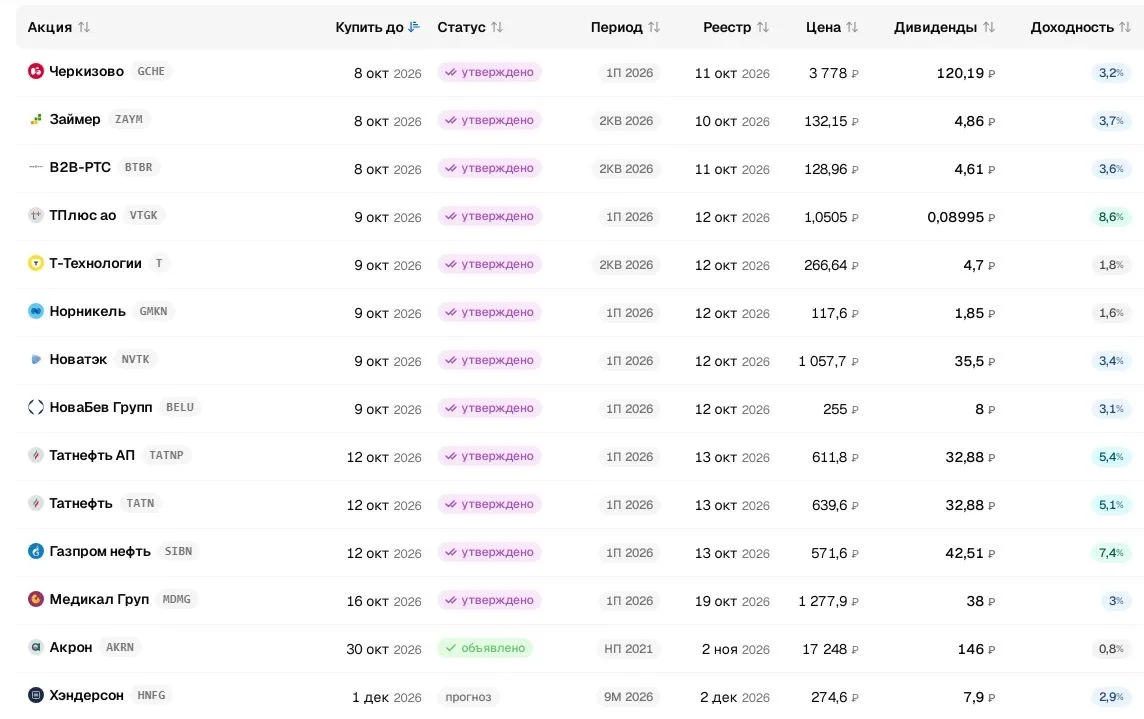Screen dimensions: 1144x719
Task: Open the Медикал Груп stock link
Action: [99, 599]
